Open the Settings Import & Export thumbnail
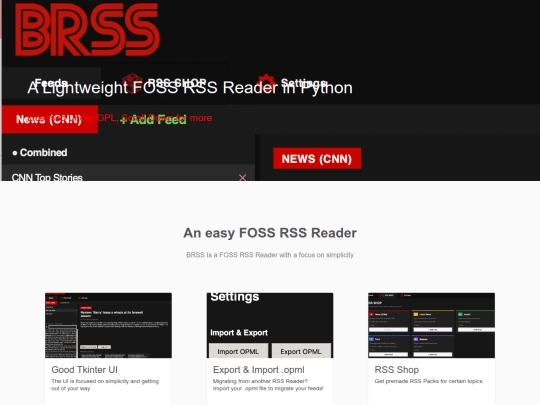Viewport: 540px width, 405px height. [270, 325]
